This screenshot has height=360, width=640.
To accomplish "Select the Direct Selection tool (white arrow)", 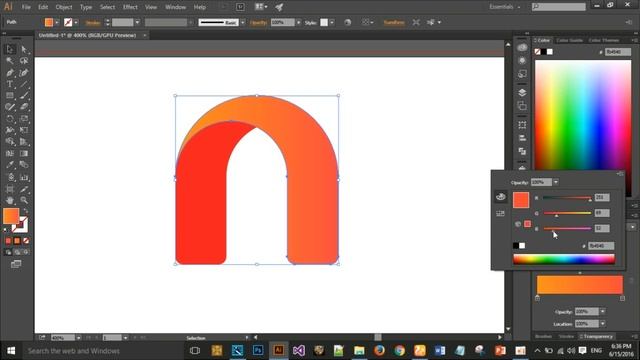I will point(24,49).
